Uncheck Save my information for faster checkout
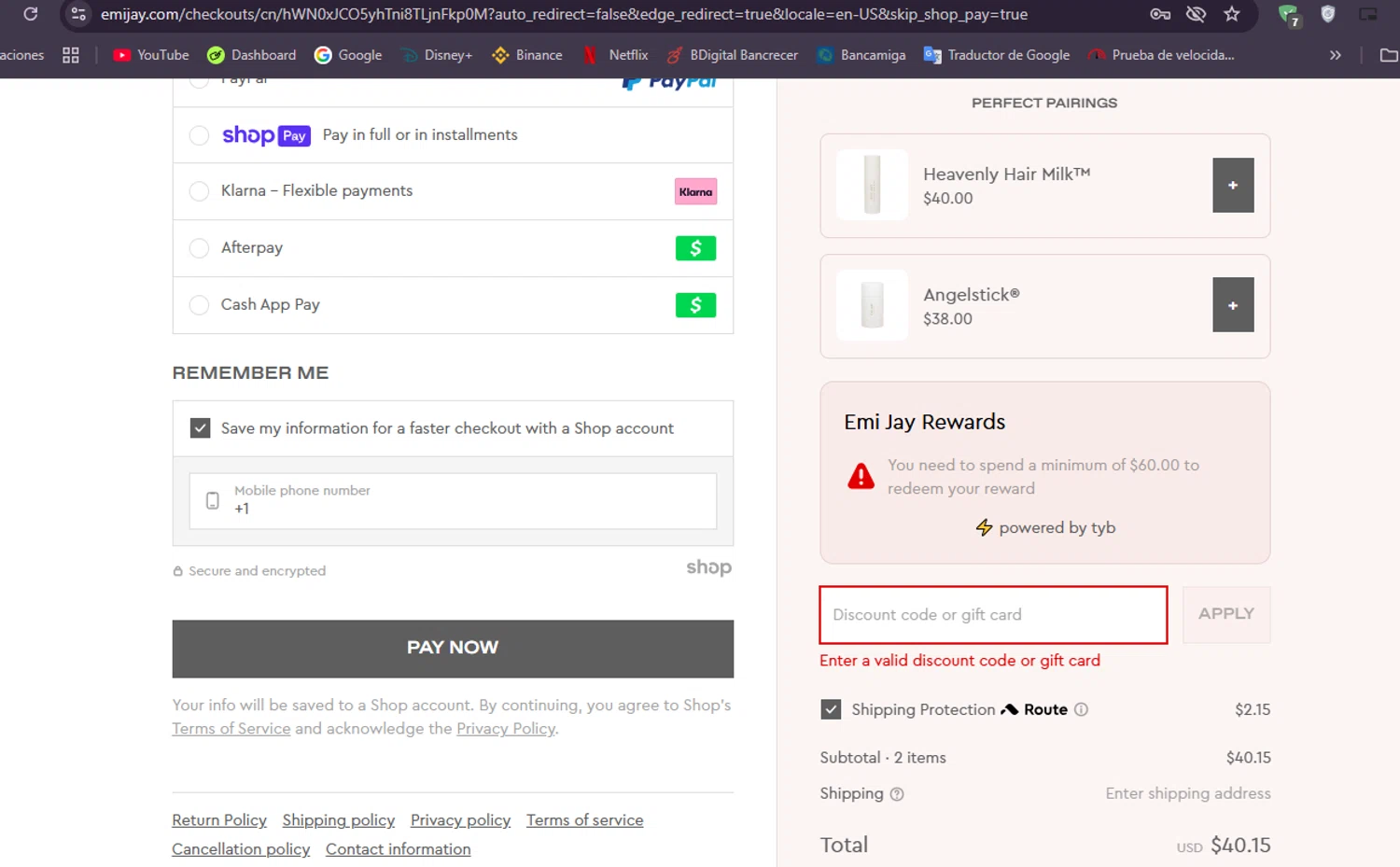This screenshot has width=1400, height=867. (x=200, y=428)
